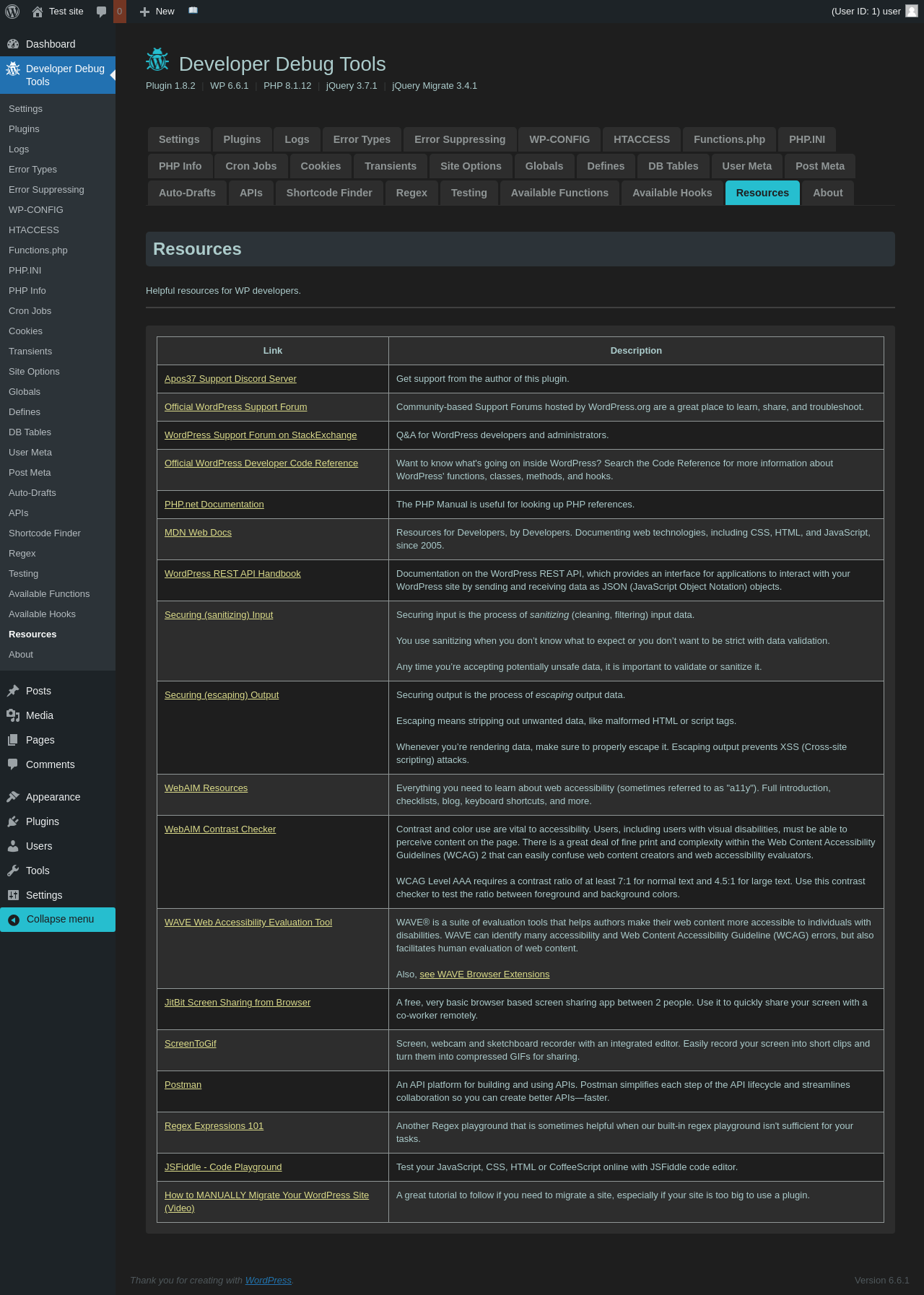Screen dimensions: 924x1295
Task: Click the Tools wrench icon
Action: click(x=13, y=871)
